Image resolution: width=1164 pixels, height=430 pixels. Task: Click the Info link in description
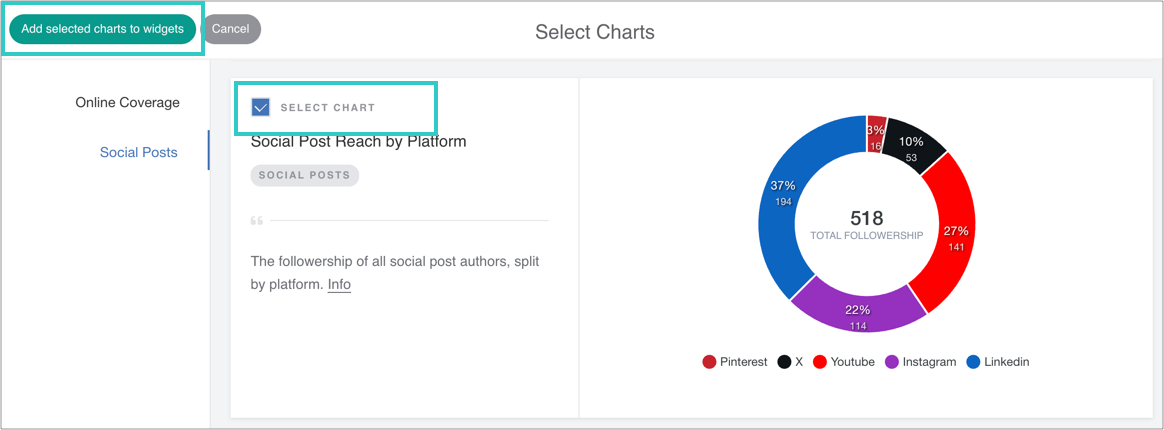tap(339, 284)
